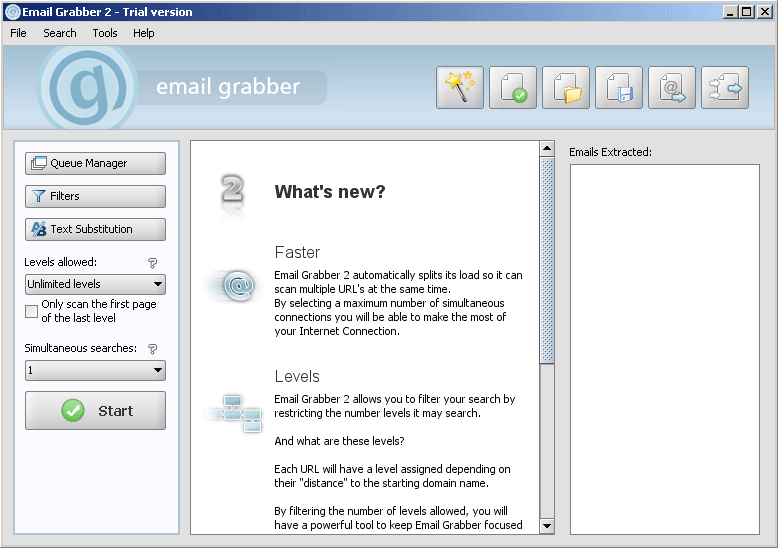This screenshot has width=778, height=548.
Task: Close the Email Grabber window
Action: point(765,12)
